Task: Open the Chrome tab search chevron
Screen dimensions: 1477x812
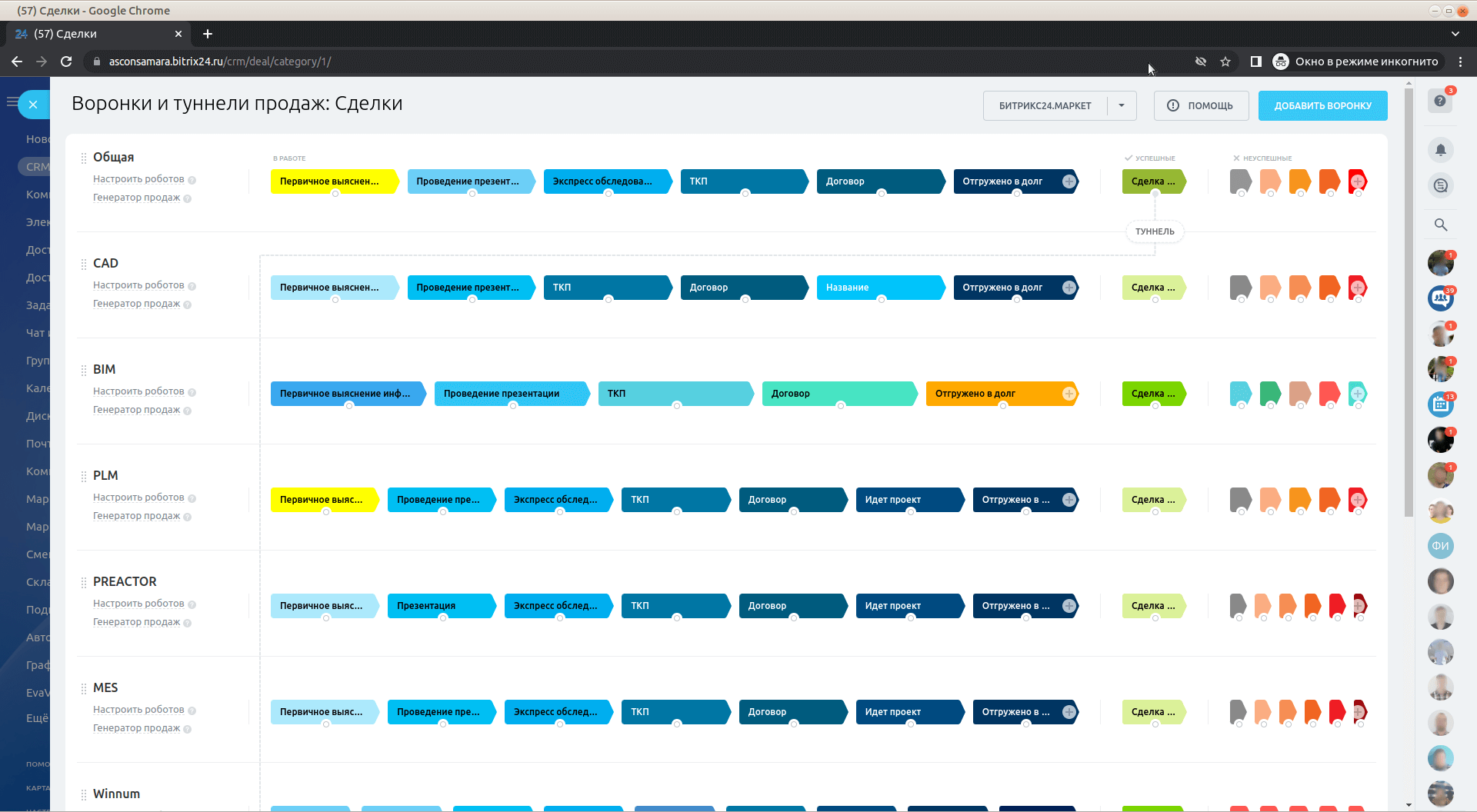Action: point(1455,34)
